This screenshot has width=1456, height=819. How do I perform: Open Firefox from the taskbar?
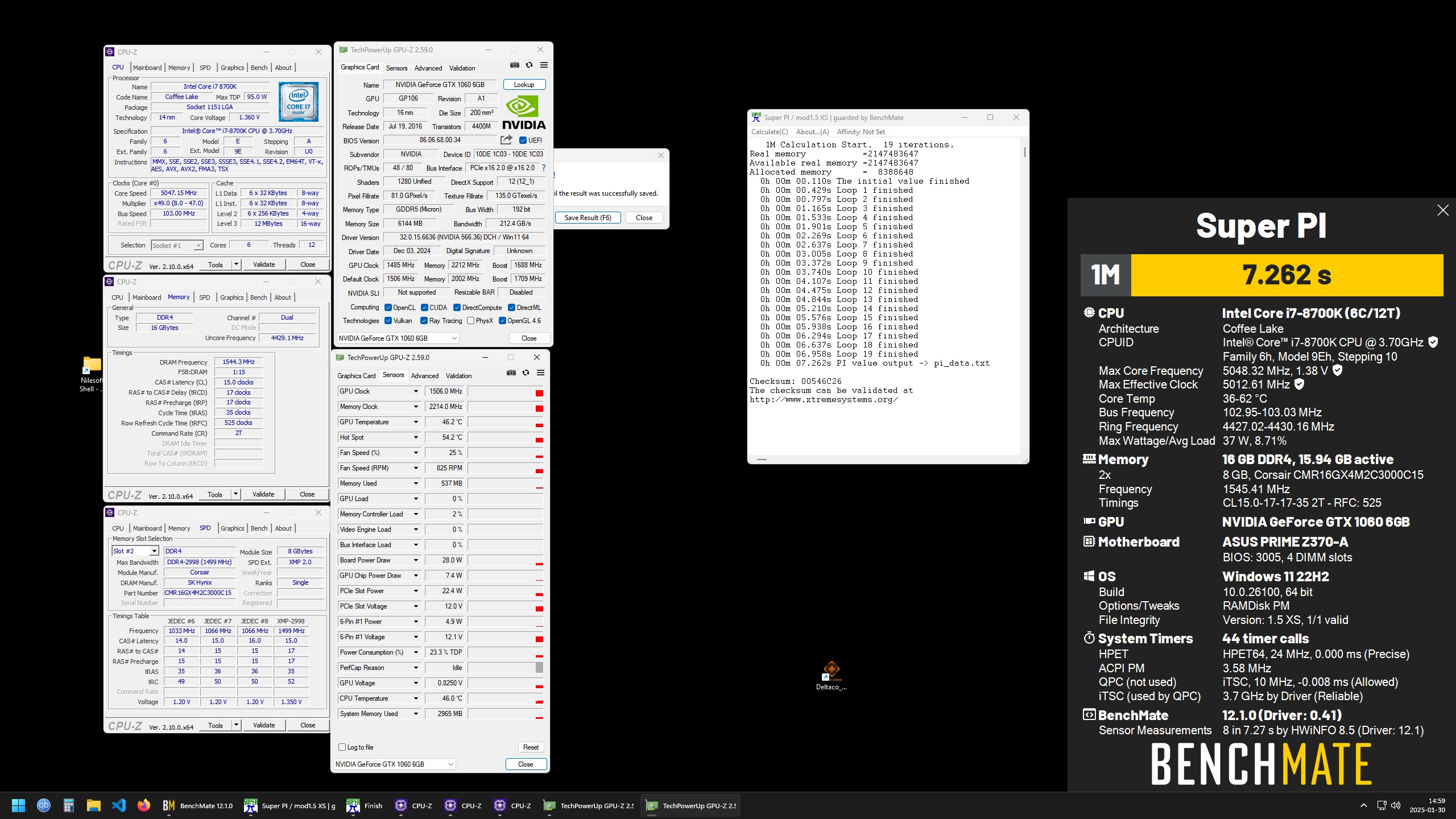pyautogui.click(x=144, y=805)
